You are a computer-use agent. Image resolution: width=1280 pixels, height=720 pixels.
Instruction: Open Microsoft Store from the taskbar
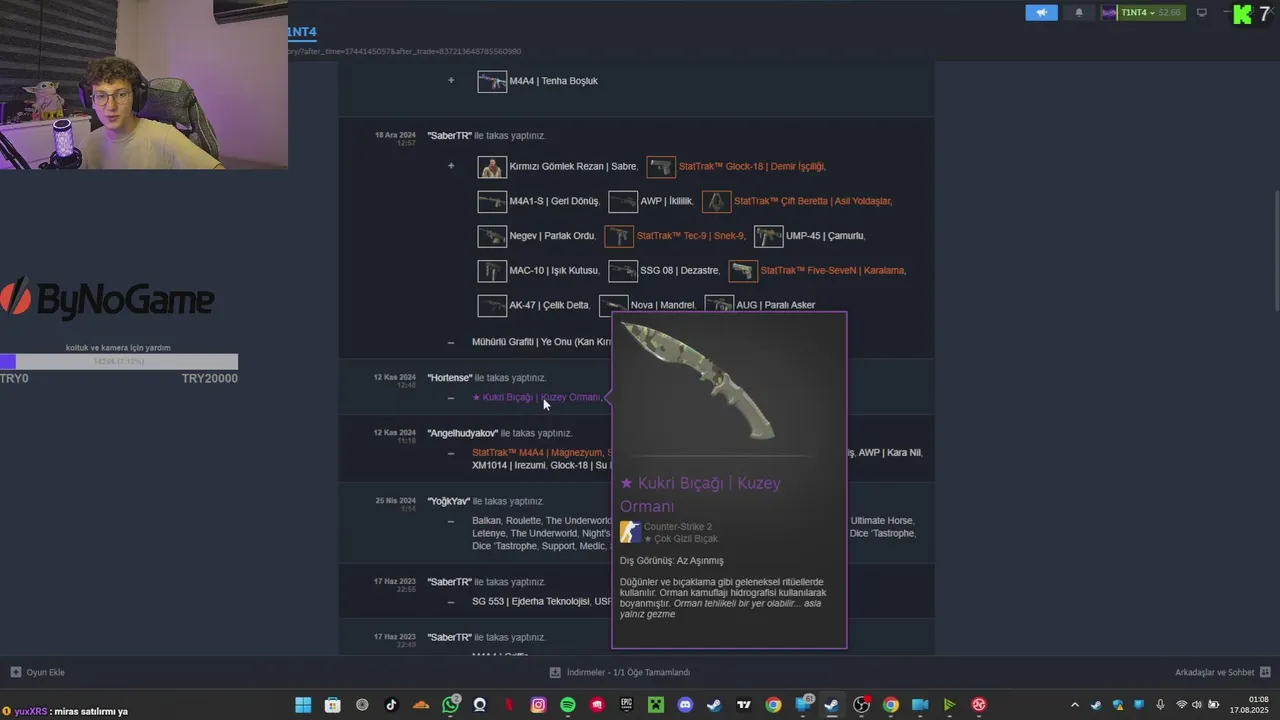tap(333, 705)
